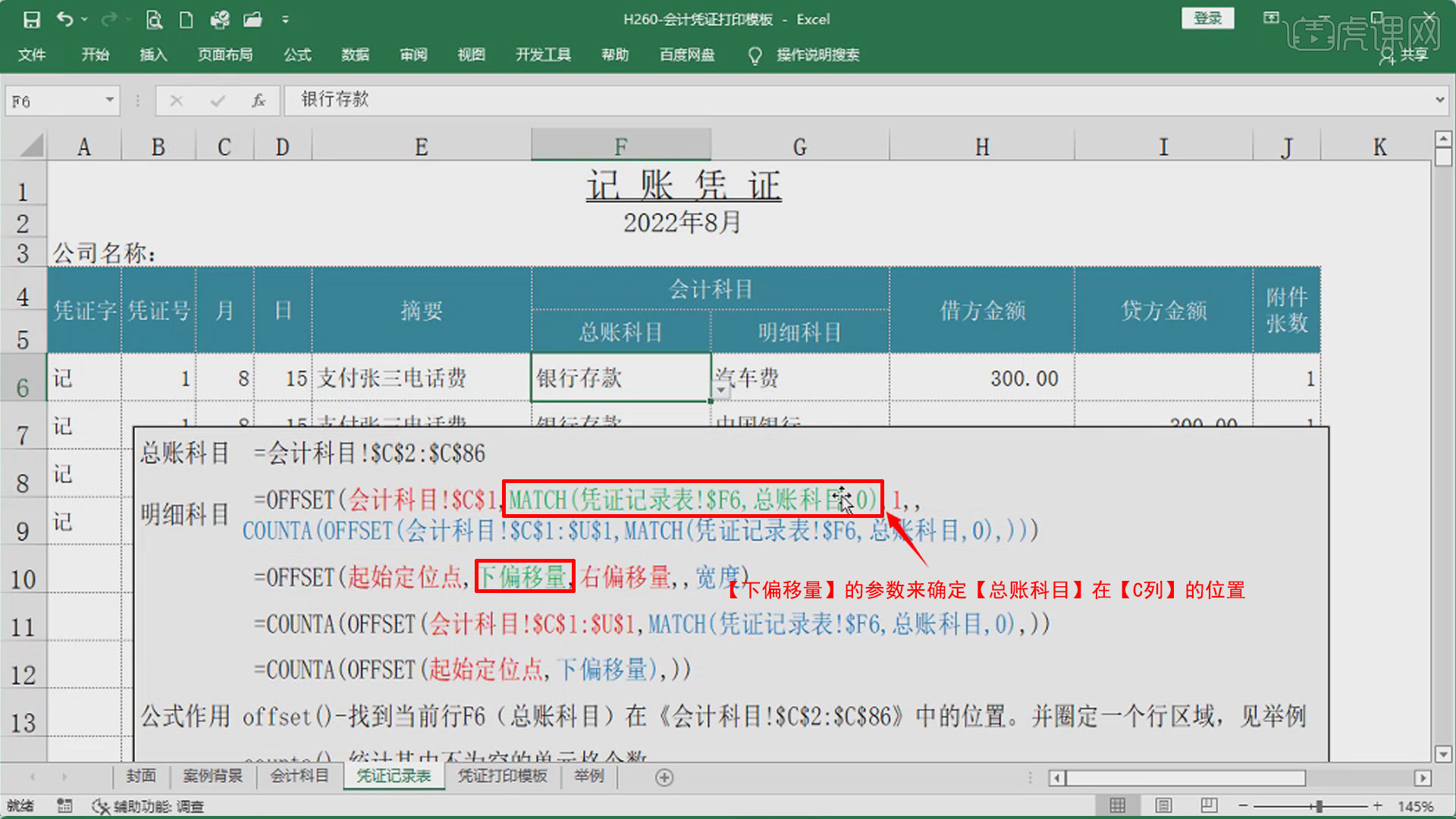This screenshot has height=819, width=1456.
Task: Click the New blank document icon
Action: click(x=186, y=20)
